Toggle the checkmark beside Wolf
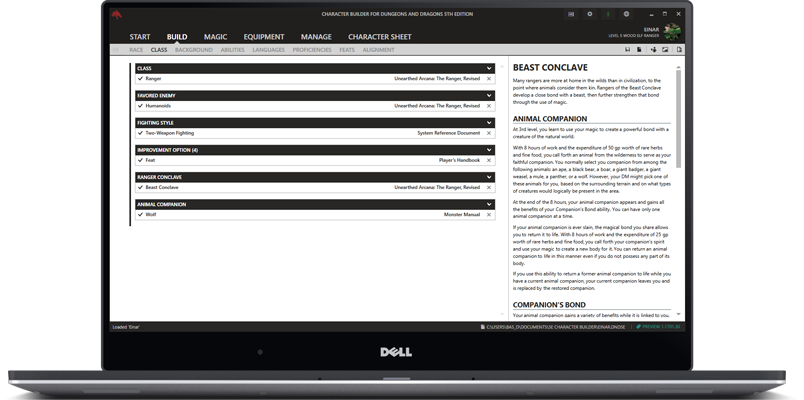Image resolution: width=804 pixels, height=400 pixels. click(140, 215)
